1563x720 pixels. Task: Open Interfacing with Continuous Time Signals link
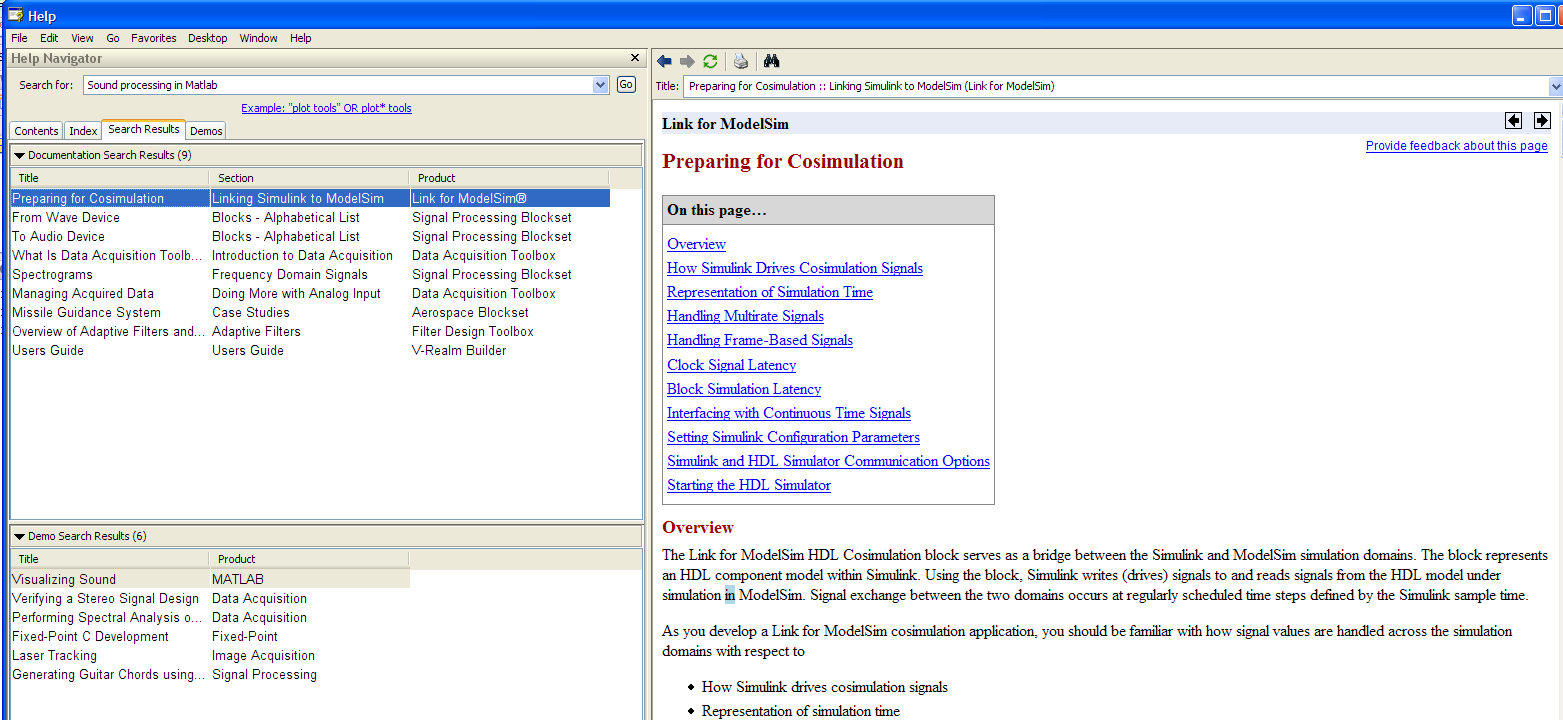789,413
